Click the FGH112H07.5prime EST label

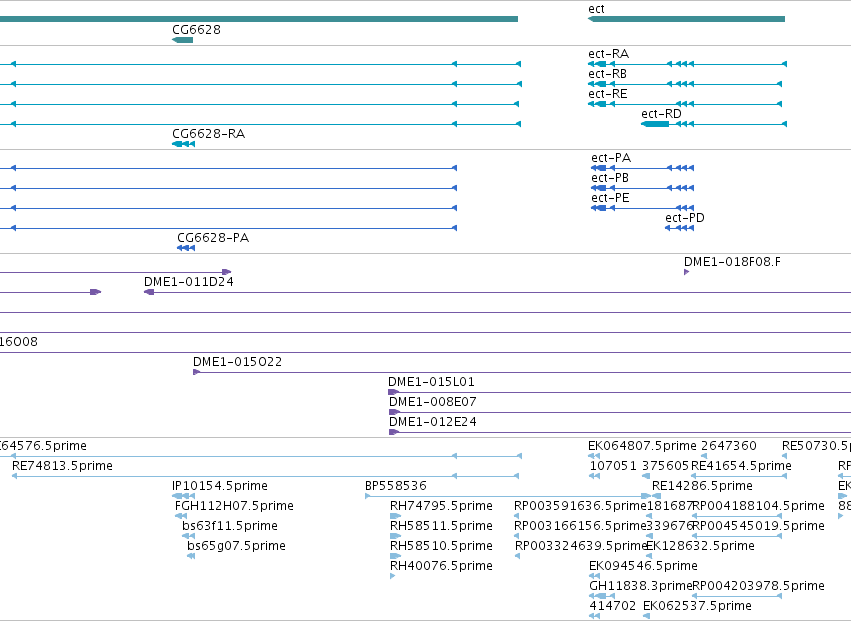(234, 506)
